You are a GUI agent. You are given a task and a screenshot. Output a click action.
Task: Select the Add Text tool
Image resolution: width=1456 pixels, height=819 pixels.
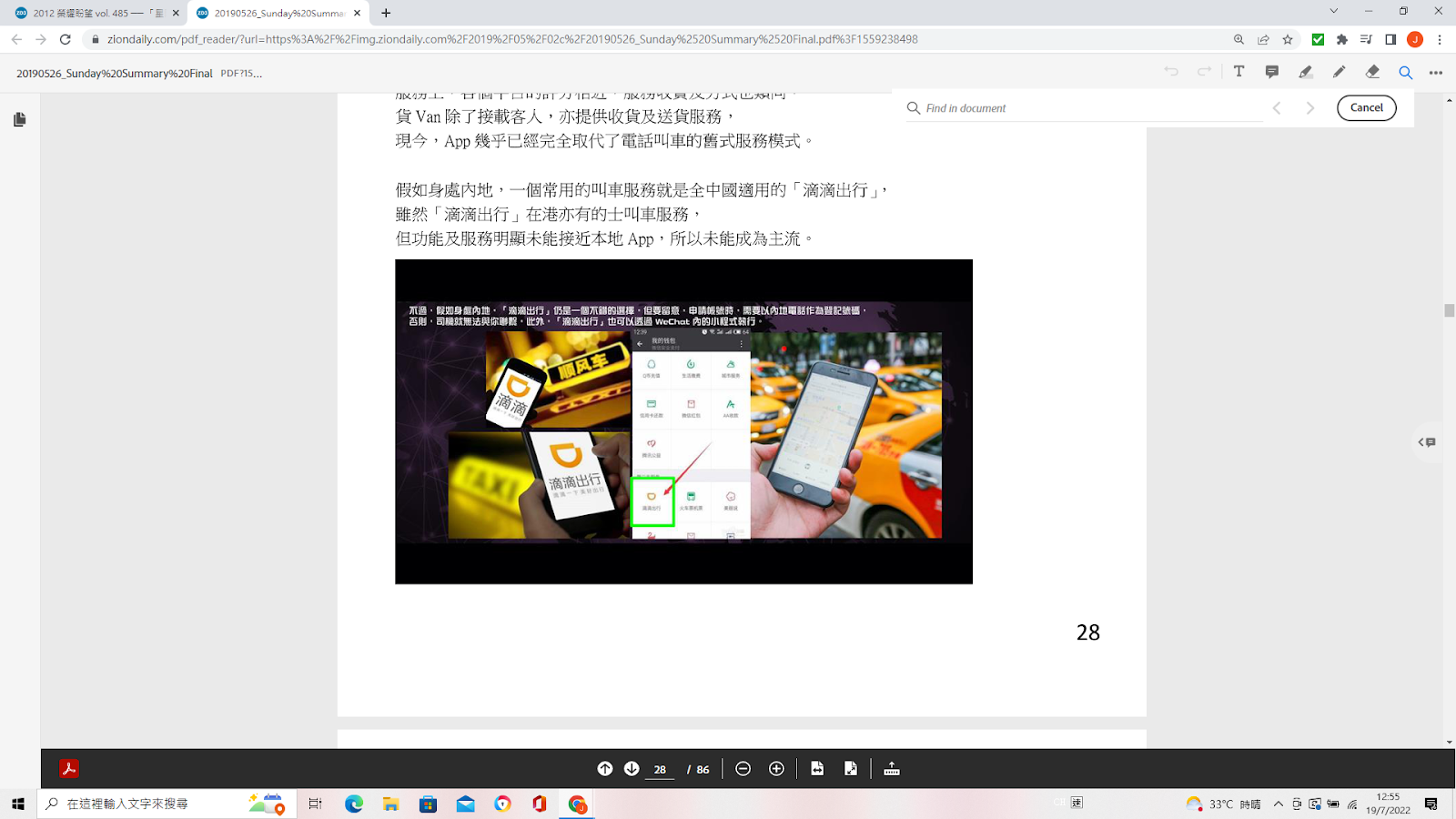(1239, 72)
